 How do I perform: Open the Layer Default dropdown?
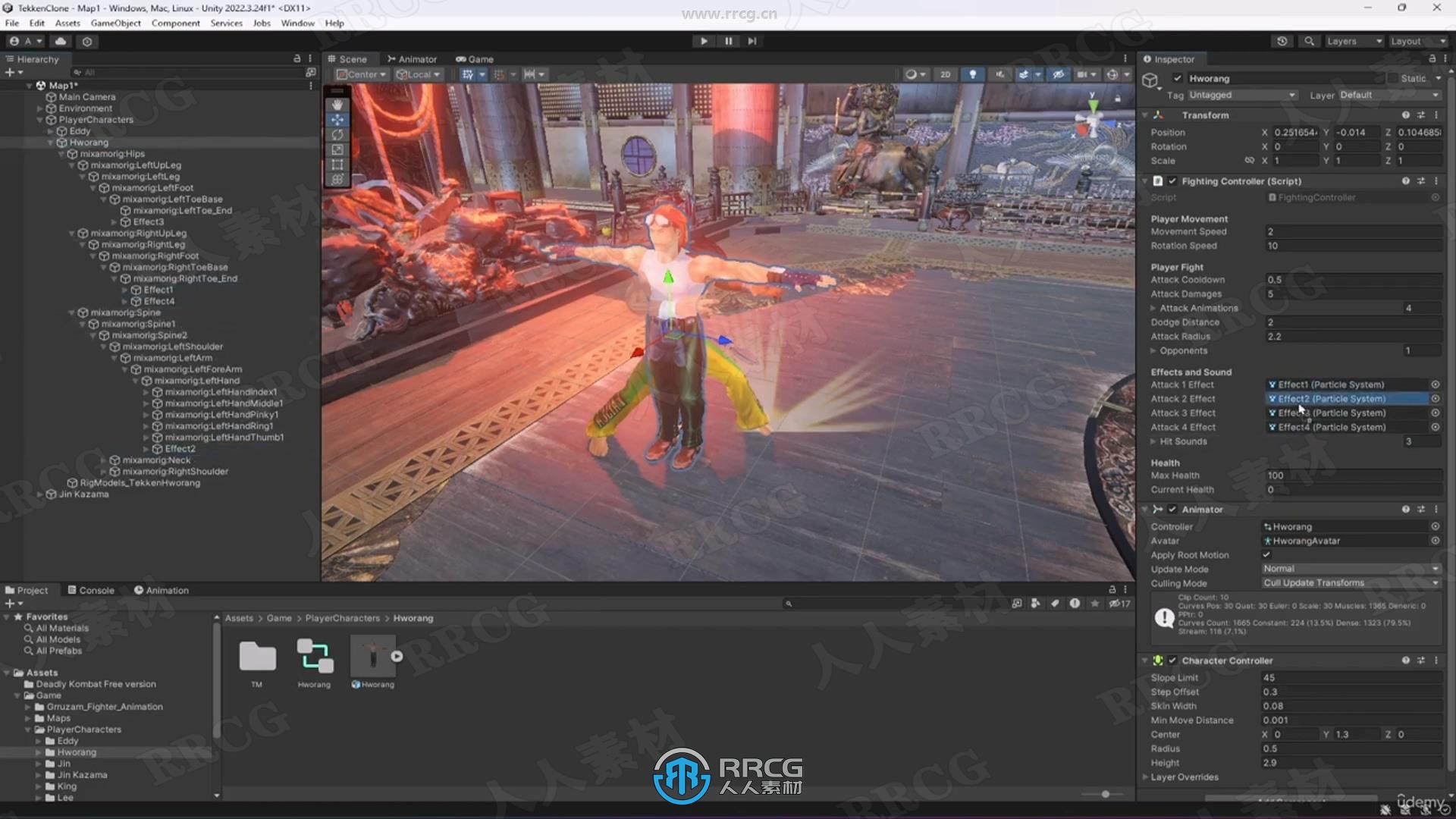click(1389, 95)
